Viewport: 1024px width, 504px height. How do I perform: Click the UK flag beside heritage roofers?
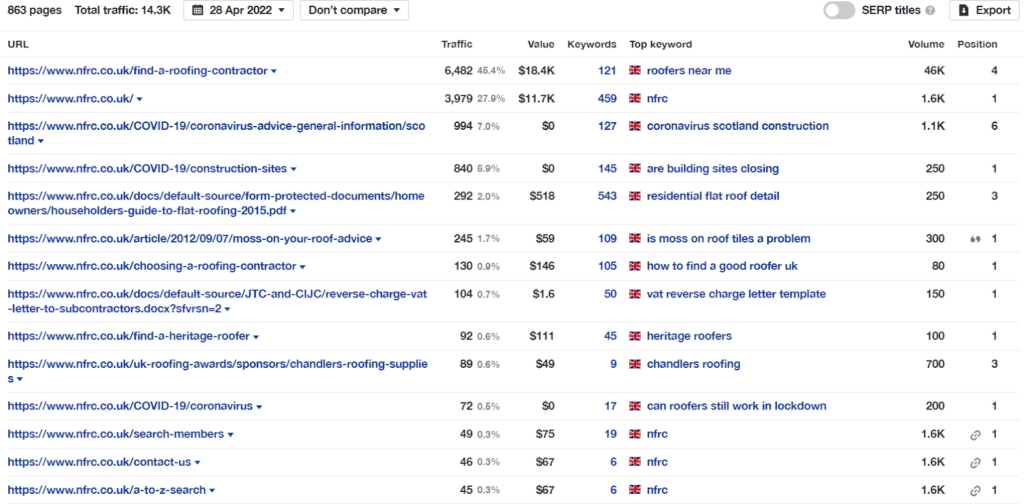635,336
